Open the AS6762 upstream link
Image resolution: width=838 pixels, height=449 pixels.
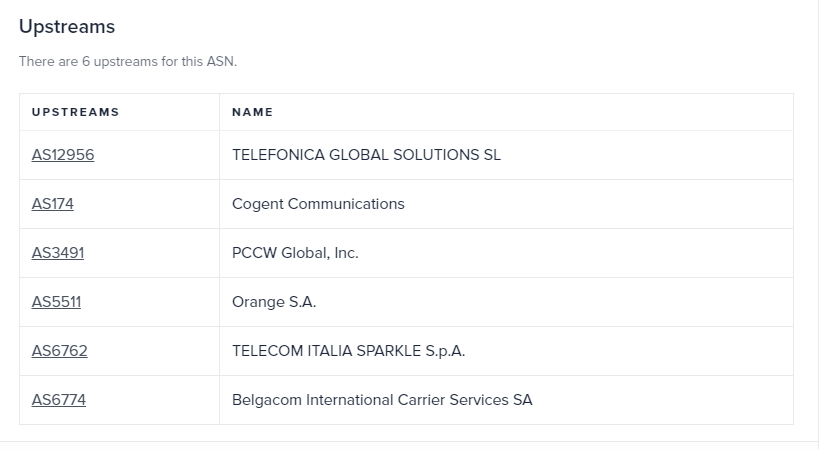pos(59,351)
